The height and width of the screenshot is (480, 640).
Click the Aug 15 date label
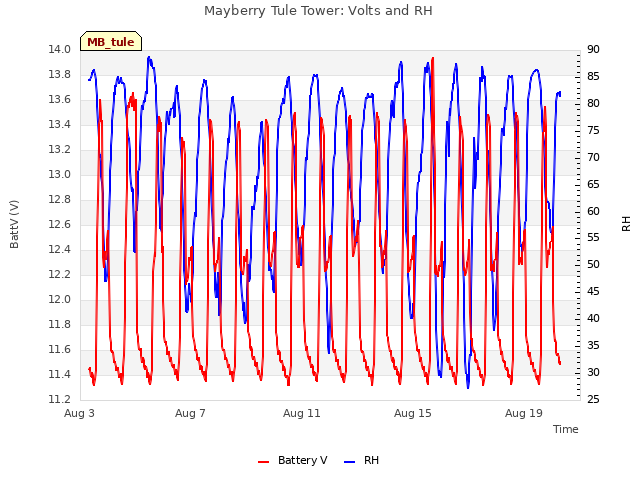pyautogui.click(x=413, y=413)
